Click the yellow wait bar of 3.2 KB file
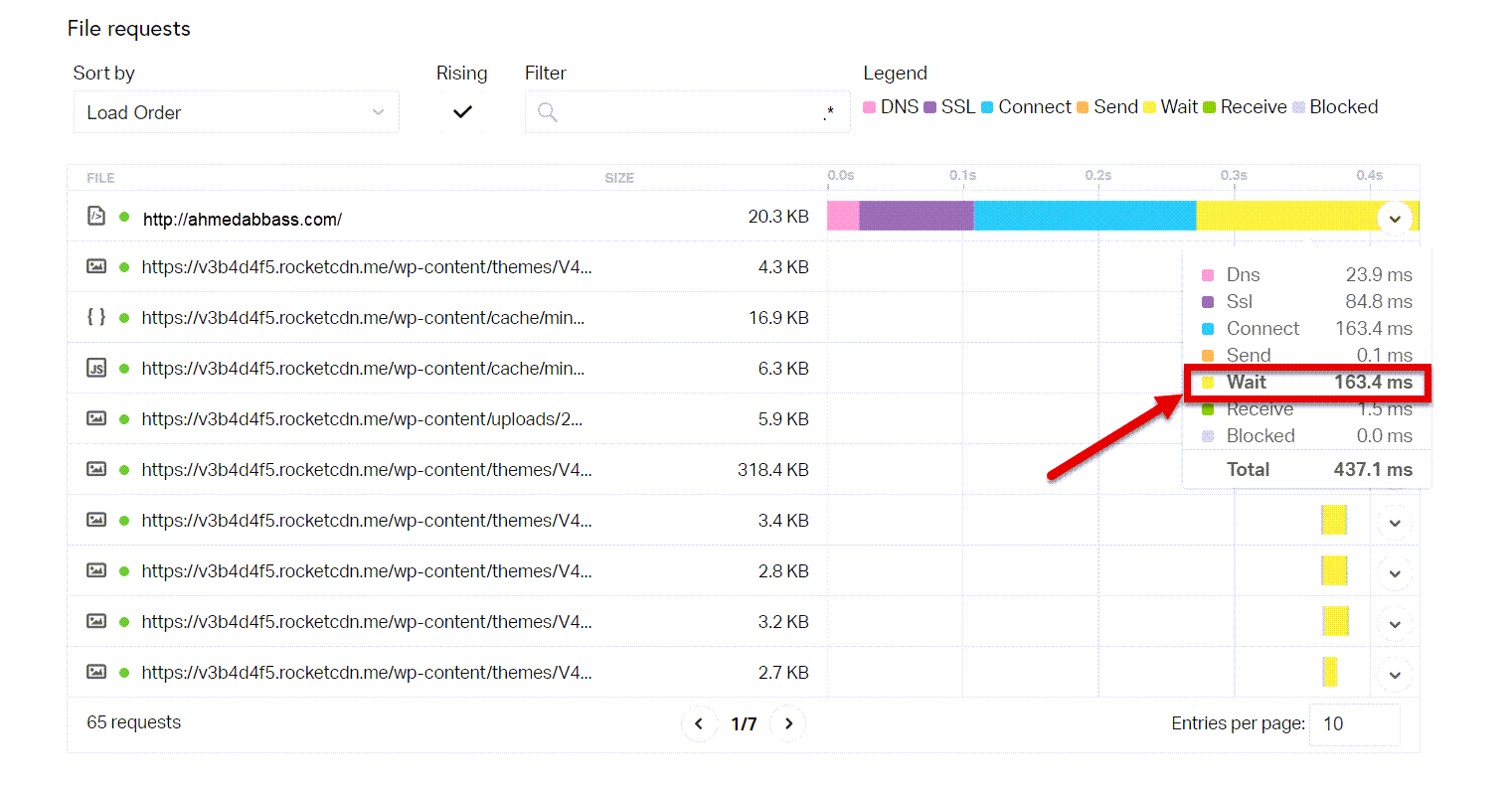Image resolution: width=1512 pixels, height=792 pixels. click(1335, 621)
